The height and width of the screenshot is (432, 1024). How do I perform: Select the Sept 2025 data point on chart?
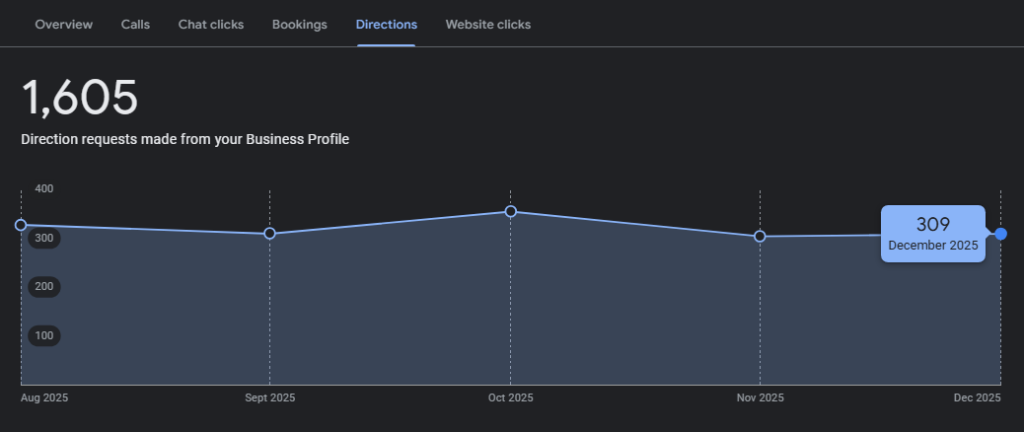pos(270,234)
